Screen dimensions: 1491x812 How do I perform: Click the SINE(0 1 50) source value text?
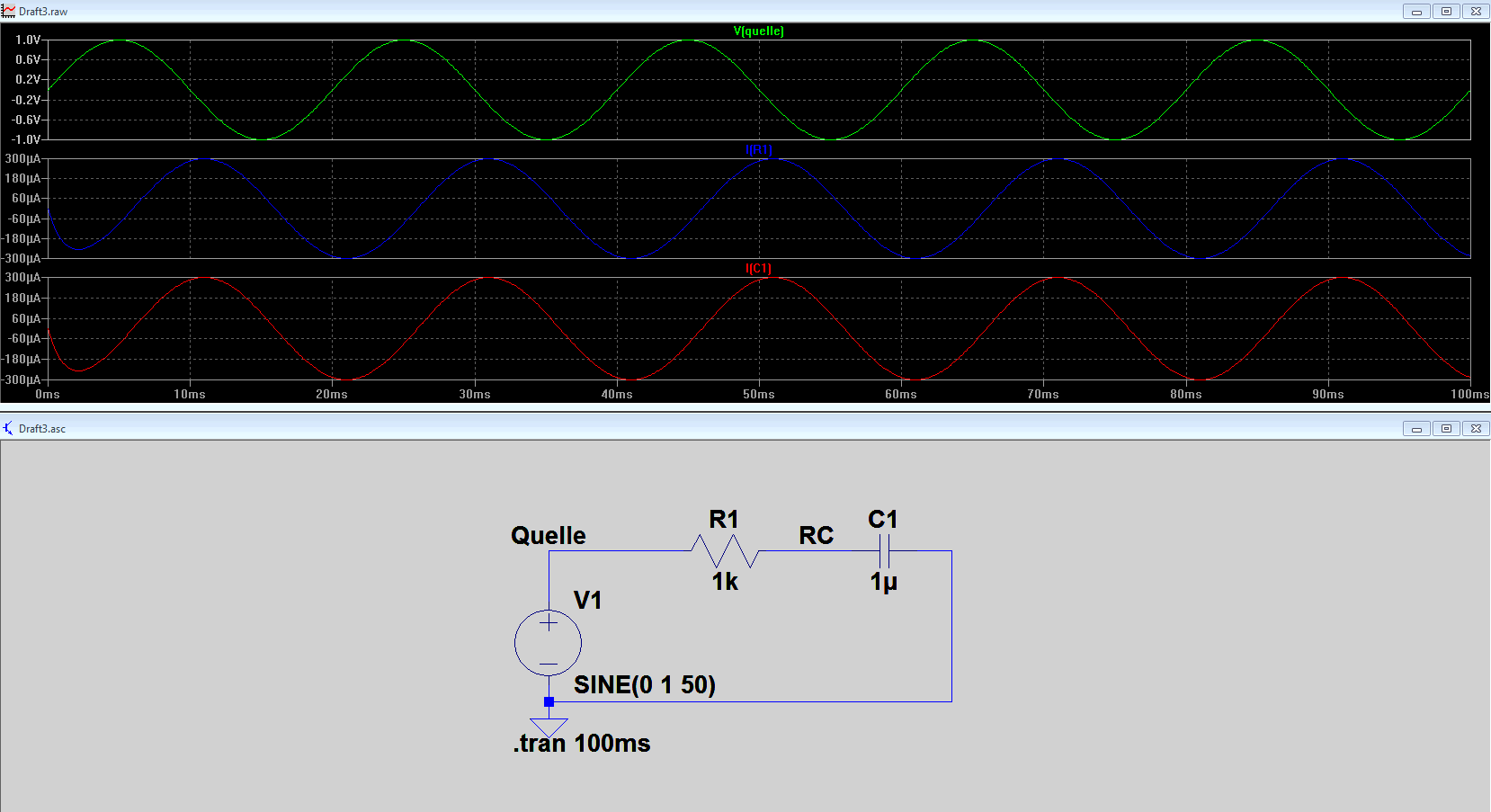pyautogui.click(x=645, y=685)
